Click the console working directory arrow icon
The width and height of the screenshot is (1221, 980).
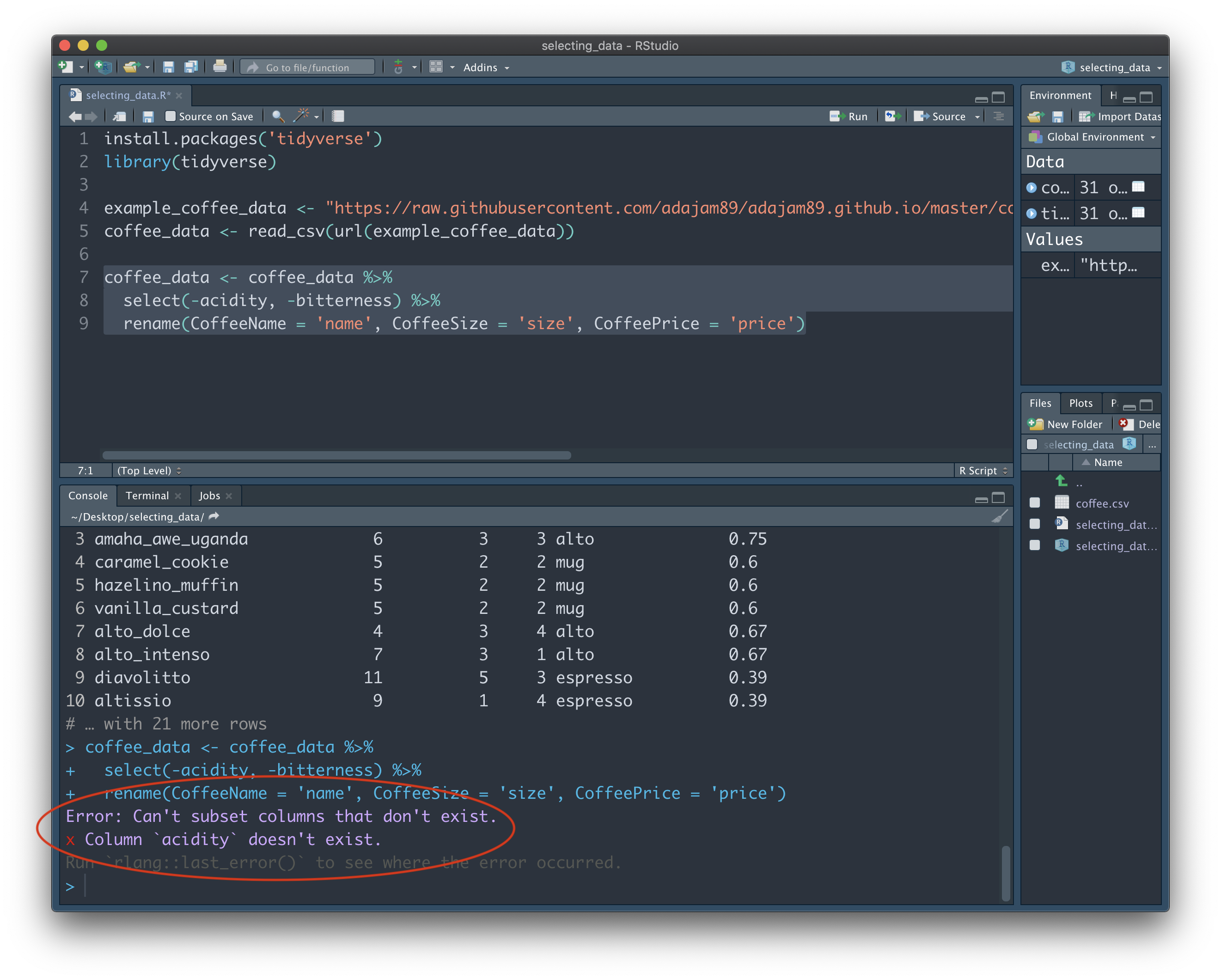tap(214, 516)
